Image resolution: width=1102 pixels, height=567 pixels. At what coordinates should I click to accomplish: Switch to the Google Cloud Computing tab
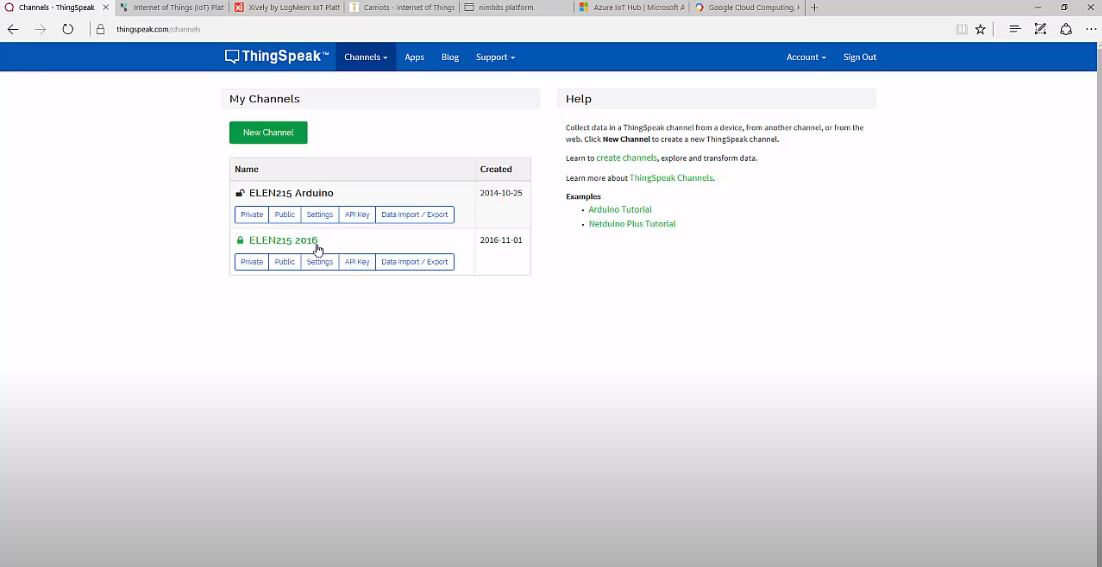[748, 8]
